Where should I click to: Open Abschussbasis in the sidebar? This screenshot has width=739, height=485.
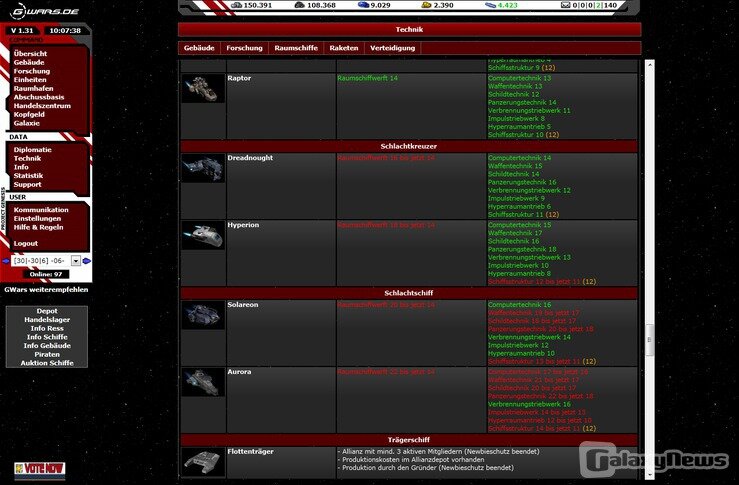[x=39, y=97]
